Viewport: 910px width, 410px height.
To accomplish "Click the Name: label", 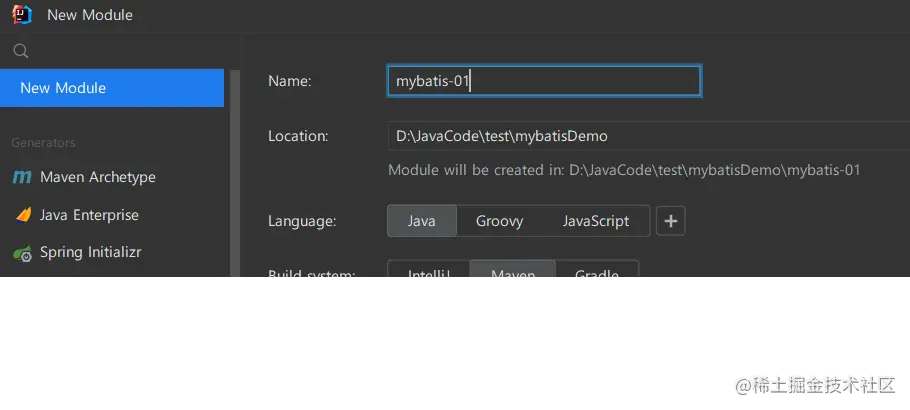I will pyautogui.click(x=290, y=81).
